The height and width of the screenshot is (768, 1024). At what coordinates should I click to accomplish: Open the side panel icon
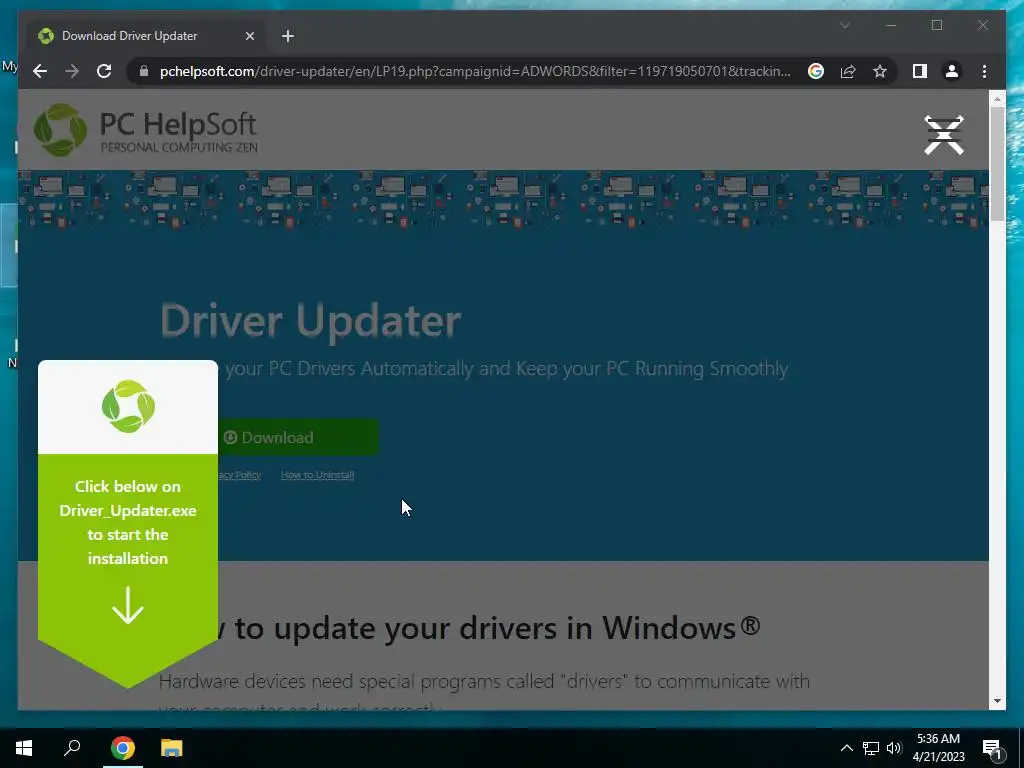(920, 71)
